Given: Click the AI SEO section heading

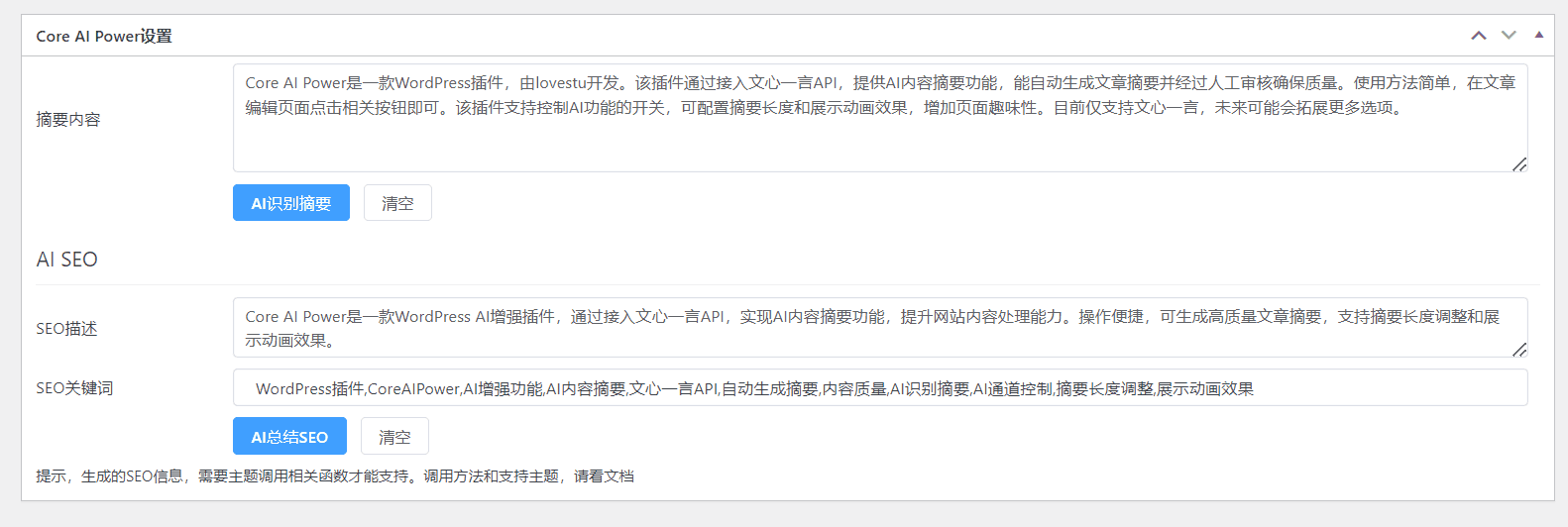Looking at the screenshot, I should click(66, 260).
